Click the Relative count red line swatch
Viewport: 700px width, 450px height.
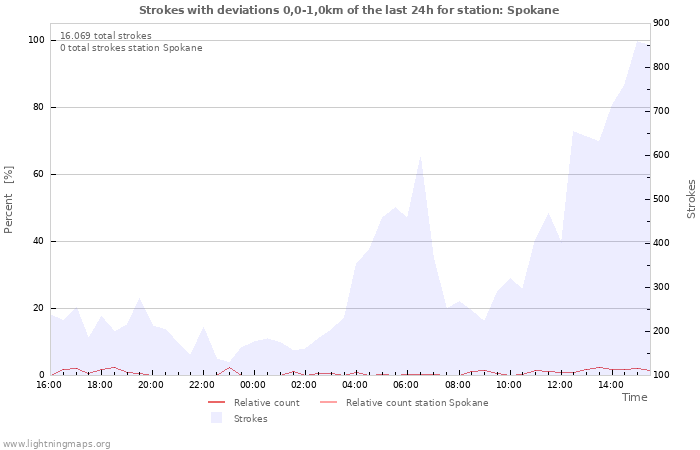tap(217, 403)
